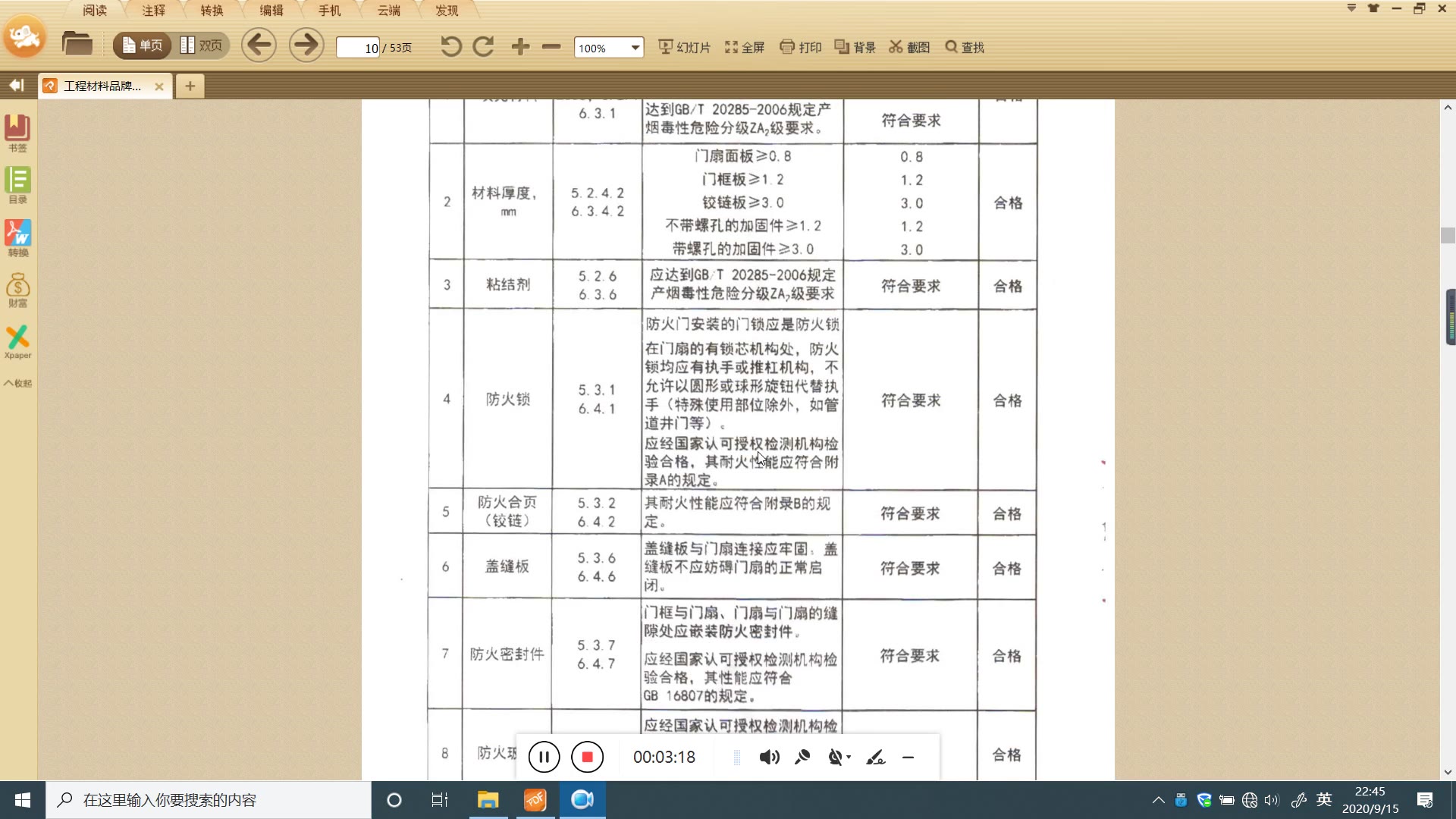Viewport: 1456px width, 819px height.
Task: Stop the screen recording
Action: 588,756
